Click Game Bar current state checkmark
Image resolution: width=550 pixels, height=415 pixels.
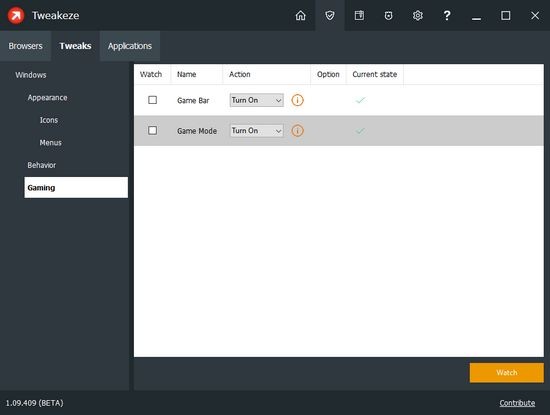360,100
